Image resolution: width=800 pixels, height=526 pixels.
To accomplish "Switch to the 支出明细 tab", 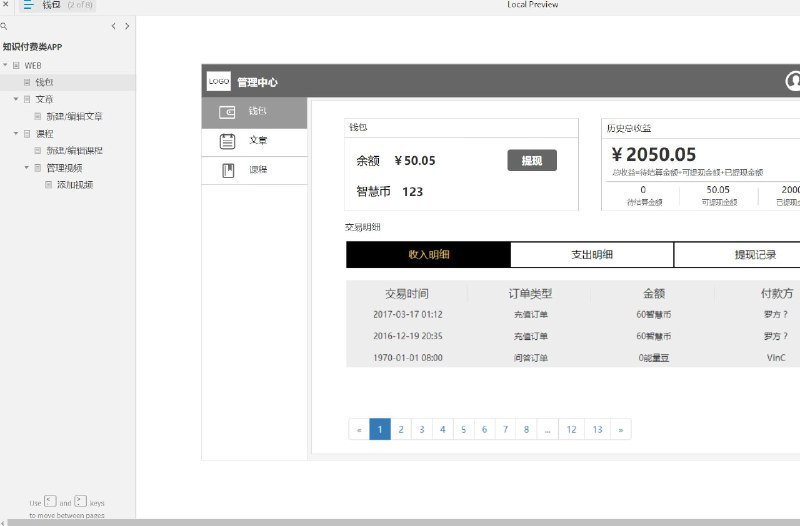I will [x=592, y=255].
